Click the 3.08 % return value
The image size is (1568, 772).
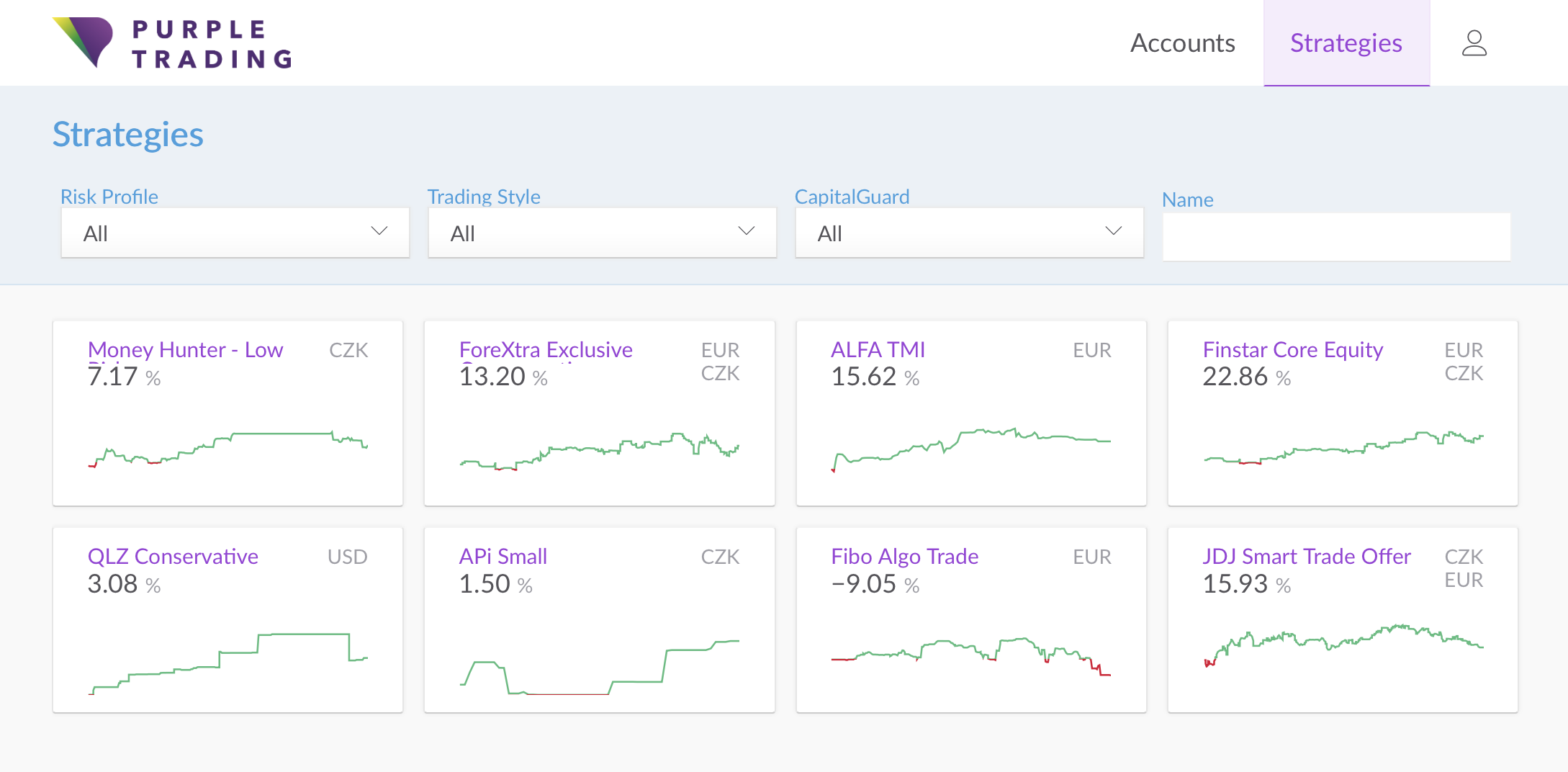(x=124, y=584)
